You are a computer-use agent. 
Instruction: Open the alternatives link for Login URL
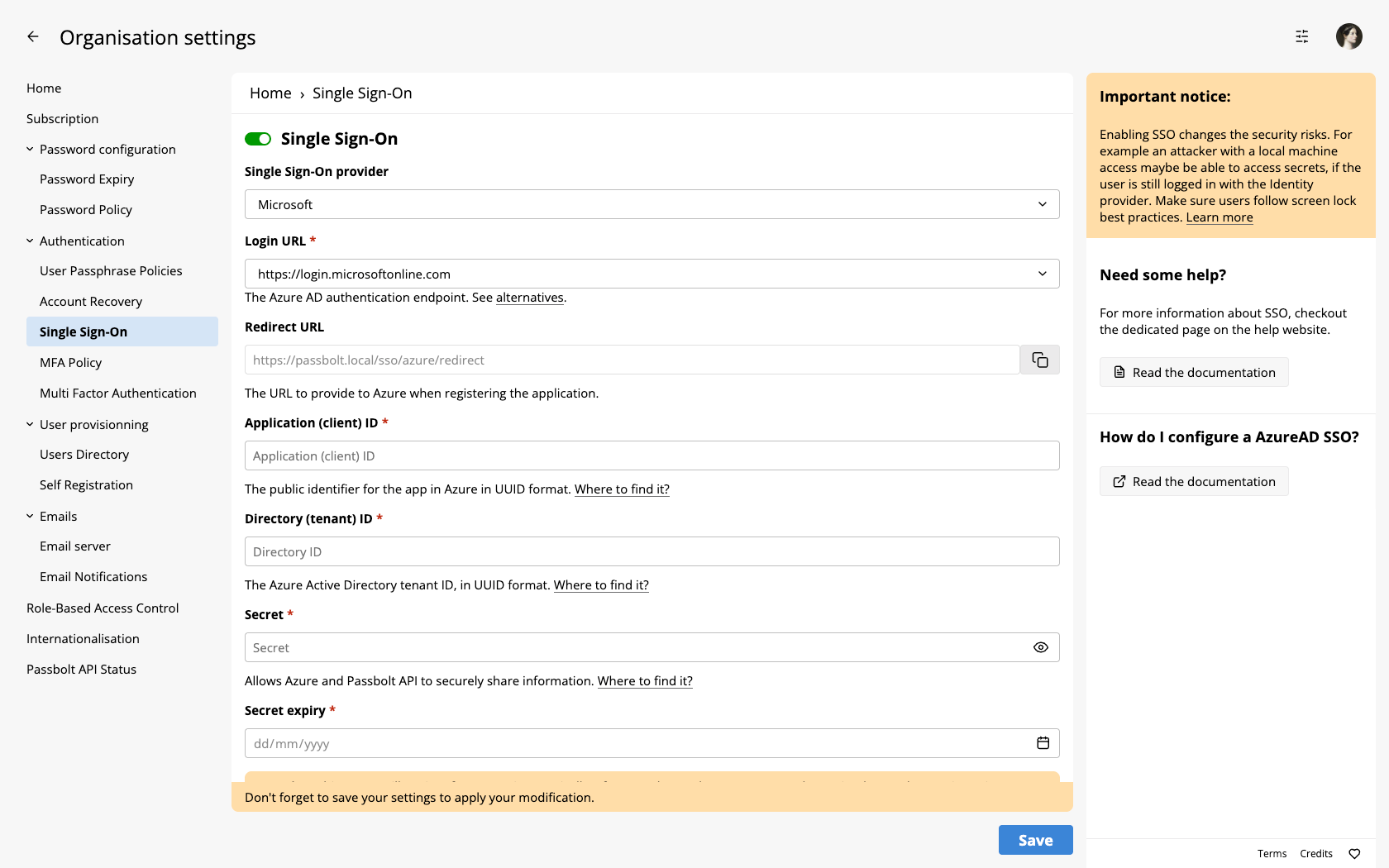529,298
